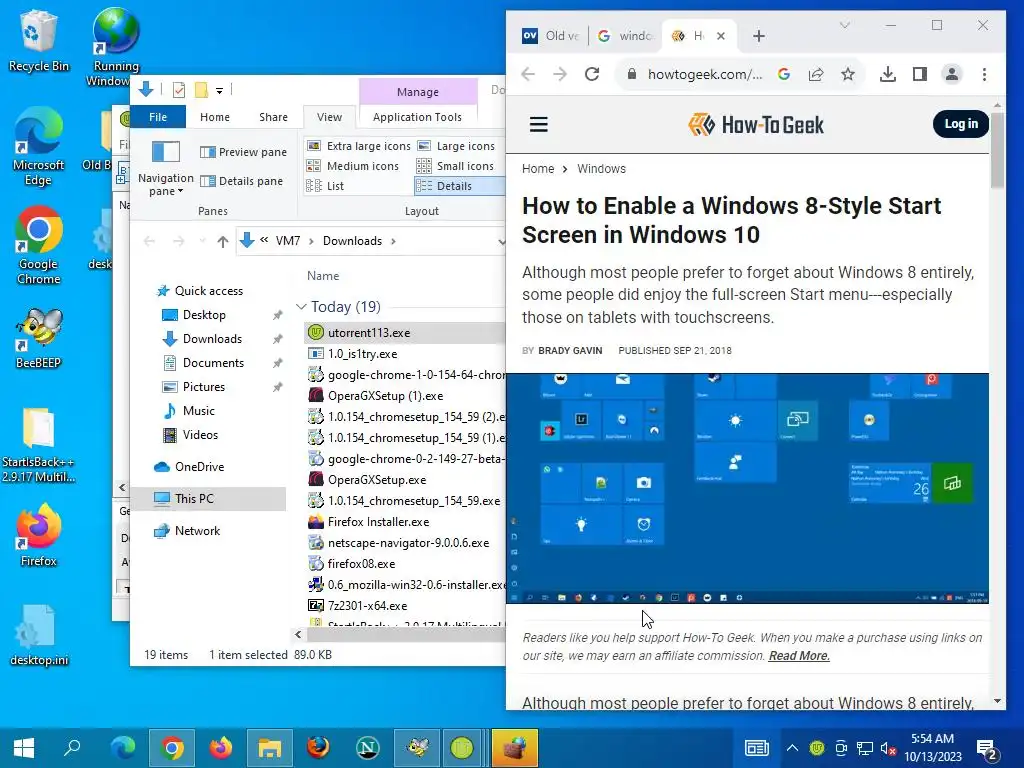Image resolution: width=1024 pixels, height=768 pixels.
Task: Open Navigation pane dropdown
Action: click(x=165, y=168)
